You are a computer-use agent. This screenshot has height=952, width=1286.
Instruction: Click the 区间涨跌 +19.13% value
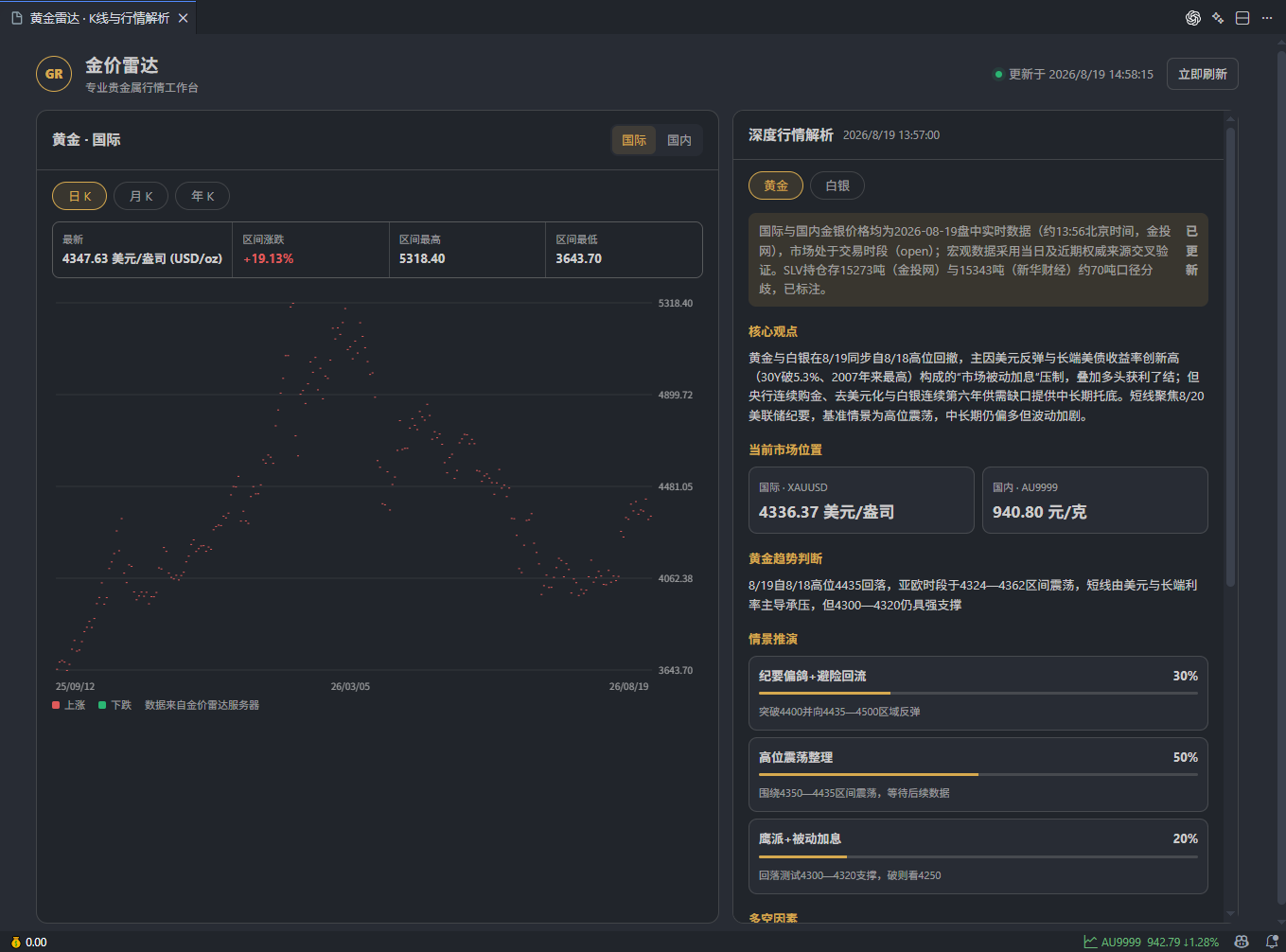pyautogui.click(x=269, y=258)
